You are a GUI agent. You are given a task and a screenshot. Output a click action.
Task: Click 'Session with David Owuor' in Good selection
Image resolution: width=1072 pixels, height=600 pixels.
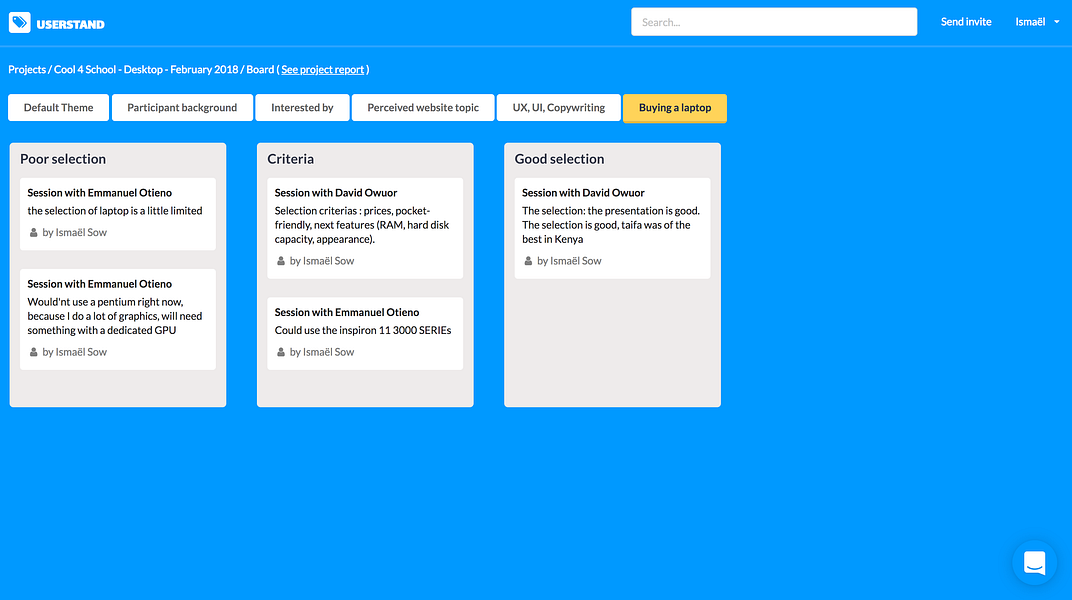pos(583,193)
